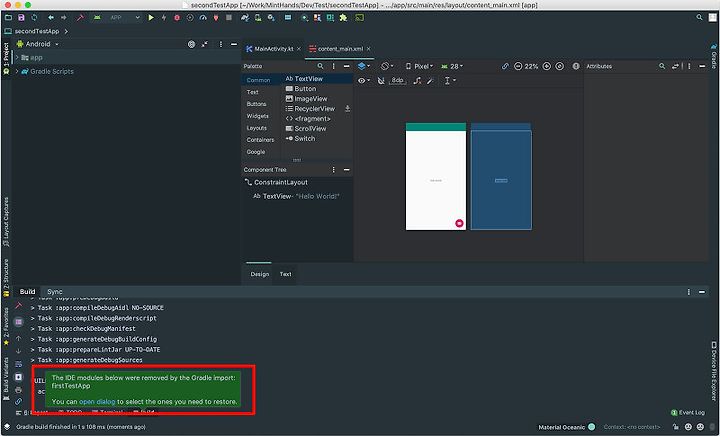The image size is (720, 436).
Task: Click the Open folder icon in main toolbar
Action: pyautogui.click(x=8, y=17)
